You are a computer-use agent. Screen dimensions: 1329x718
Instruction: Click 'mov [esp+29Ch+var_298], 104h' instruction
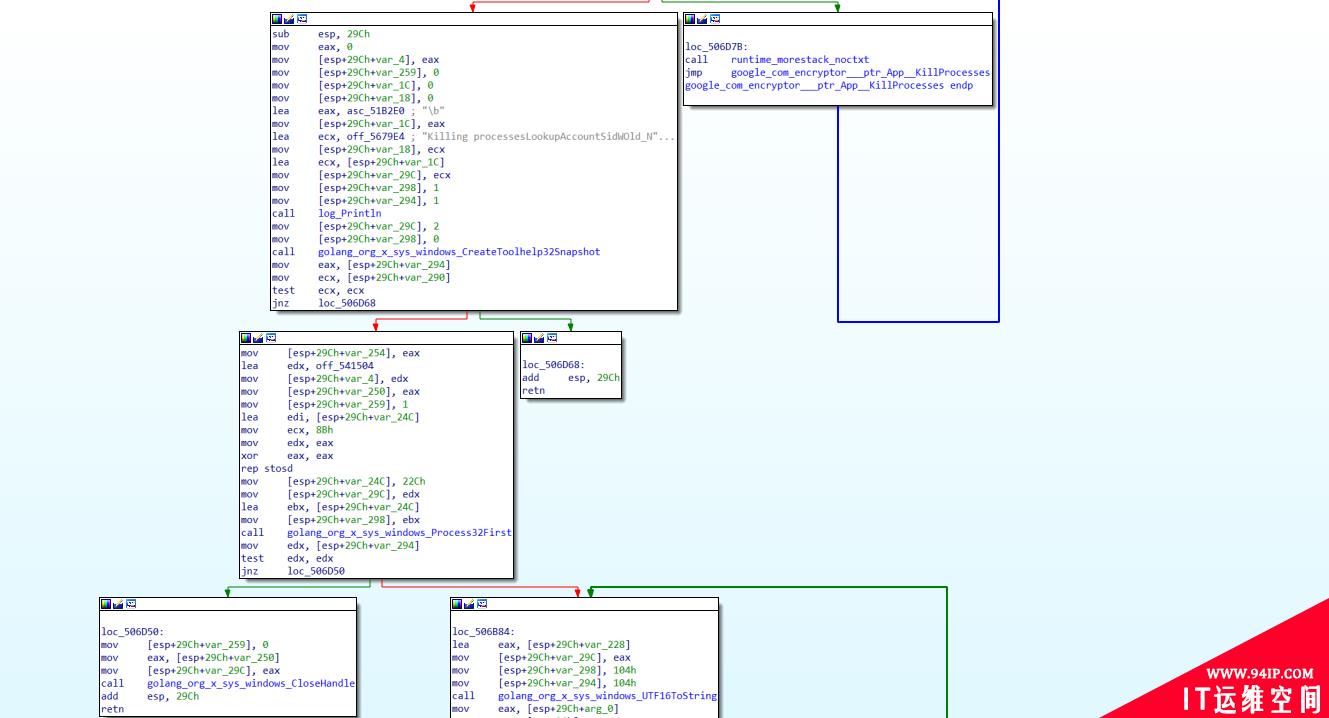click(544, 671)
